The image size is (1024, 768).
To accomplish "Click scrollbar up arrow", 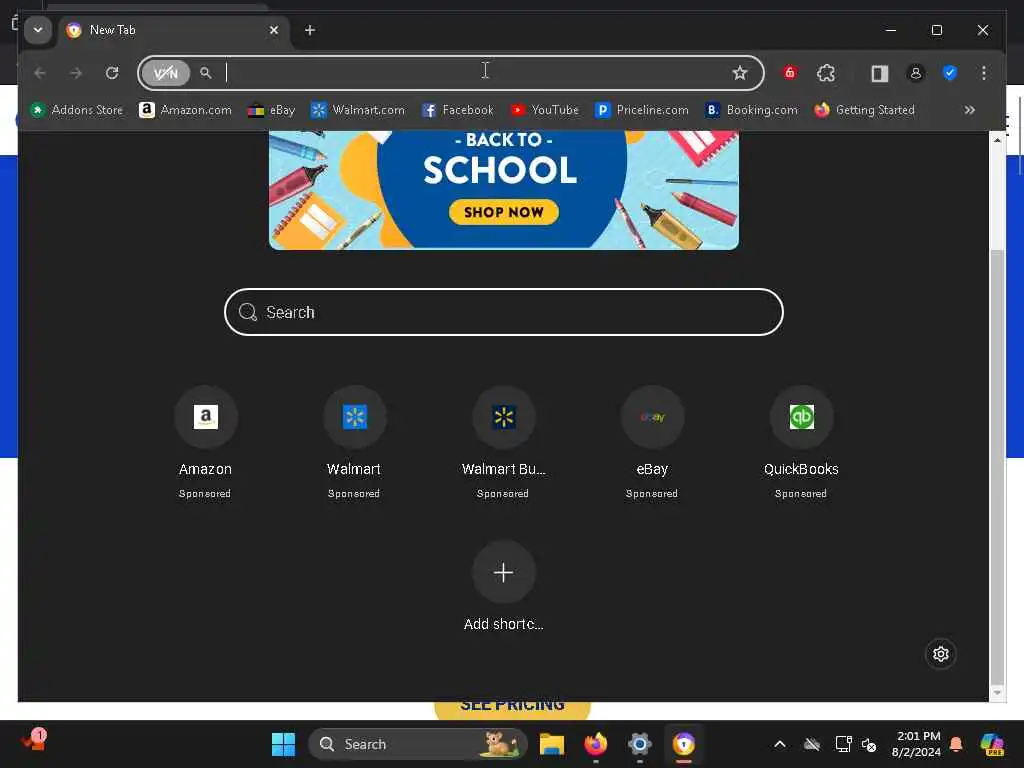I will click(x=997, y=140).
